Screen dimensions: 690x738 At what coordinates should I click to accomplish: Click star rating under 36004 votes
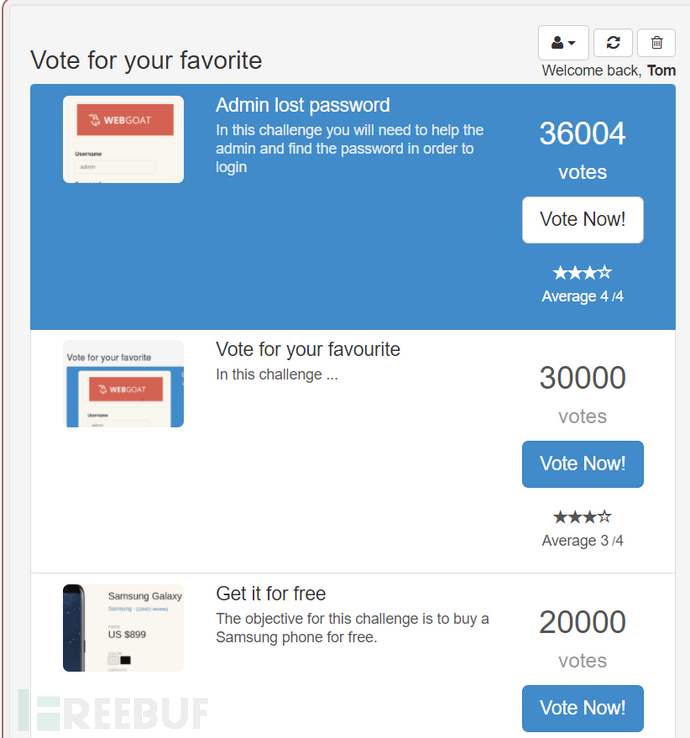pos(582,273)
